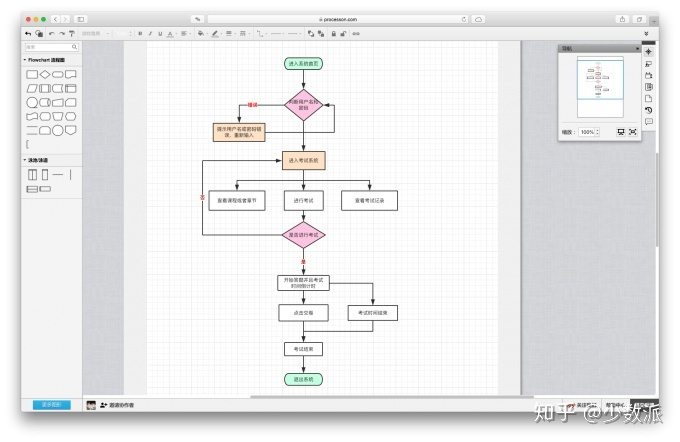The image size is (680, 442).
Task: Toggle bold text formatting
Action: pos(140,33)
